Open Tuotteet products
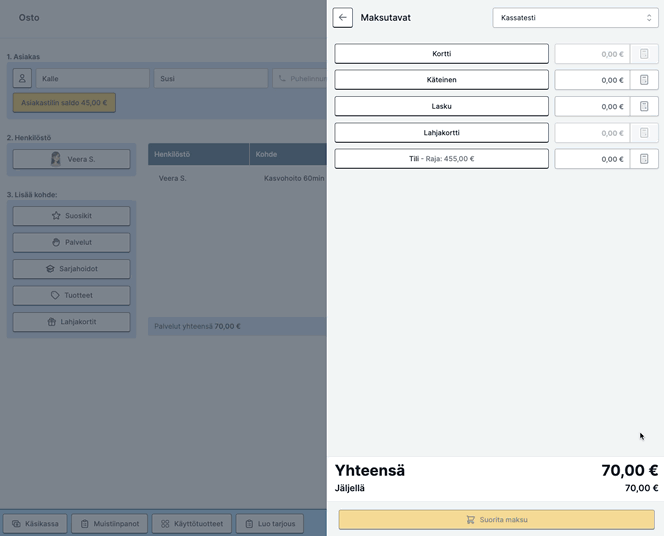This screenshot has width=664, height=536. pos(71,296)
